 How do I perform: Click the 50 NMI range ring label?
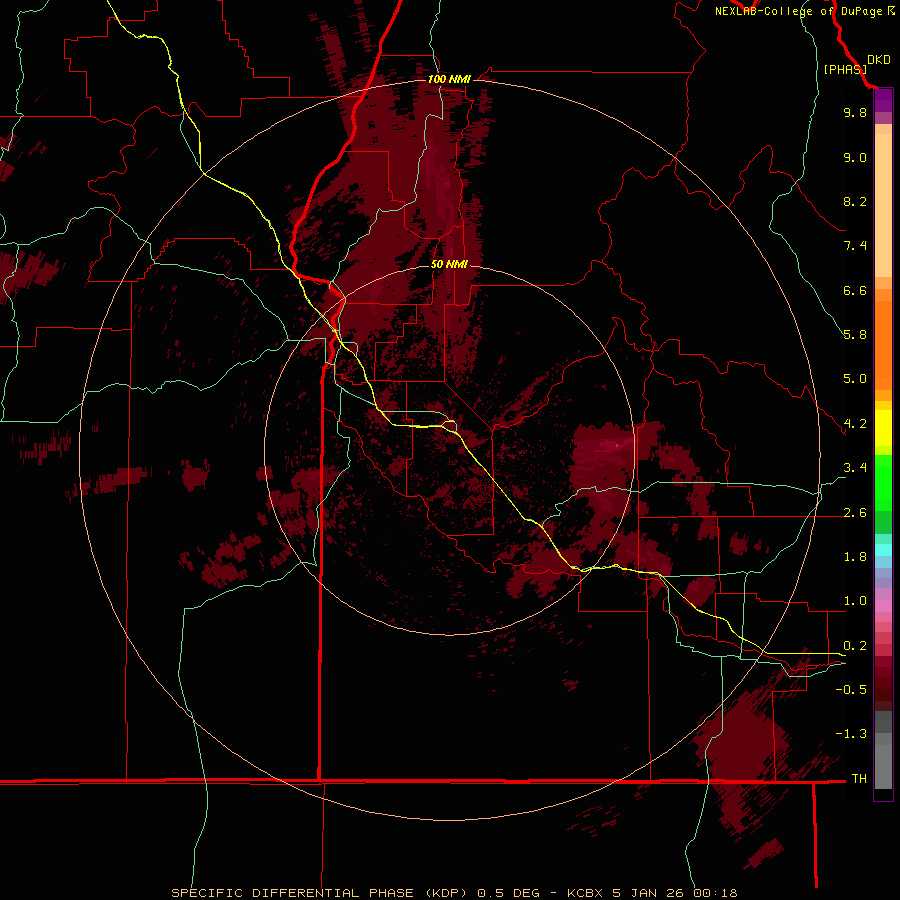449,264
